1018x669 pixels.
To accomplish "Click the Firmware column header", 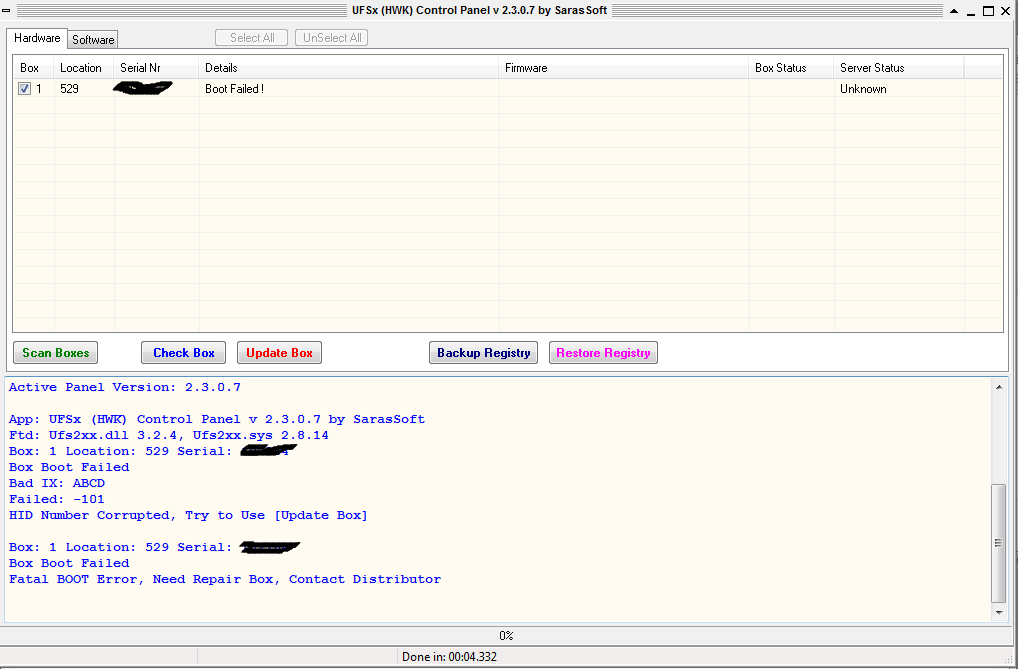I will 624,68.
